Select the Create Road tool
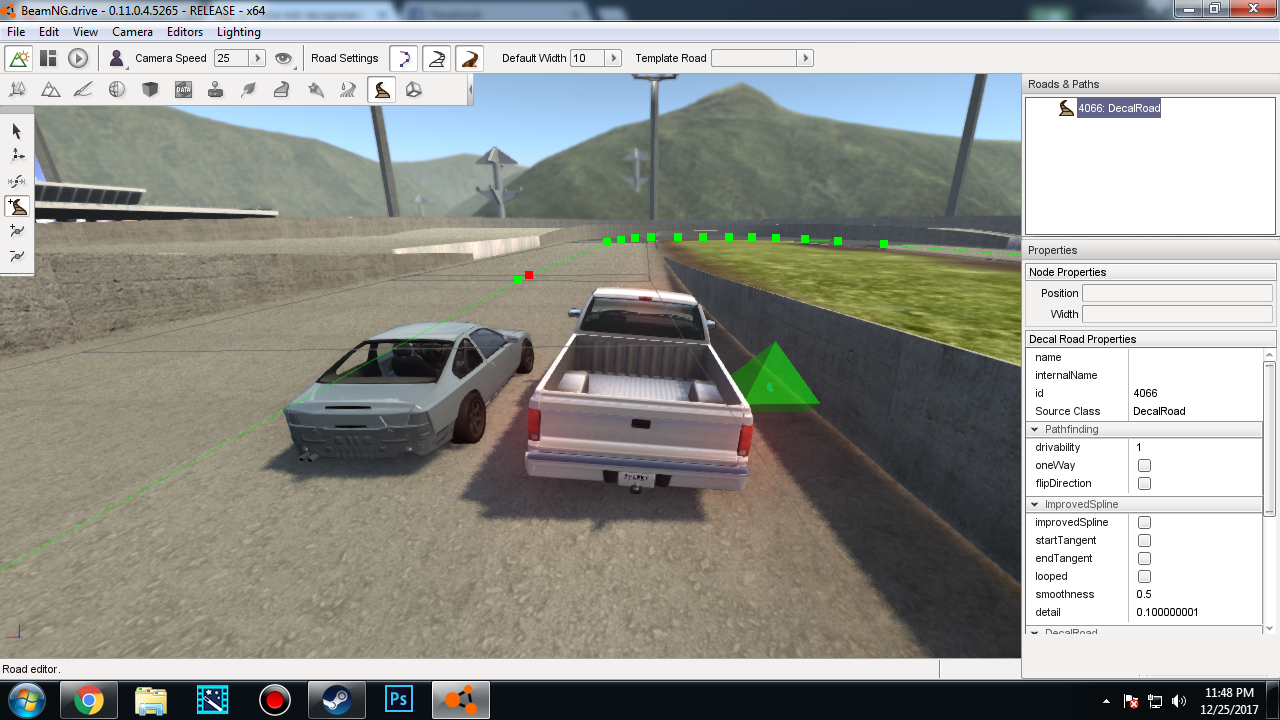 click(17, 206)
